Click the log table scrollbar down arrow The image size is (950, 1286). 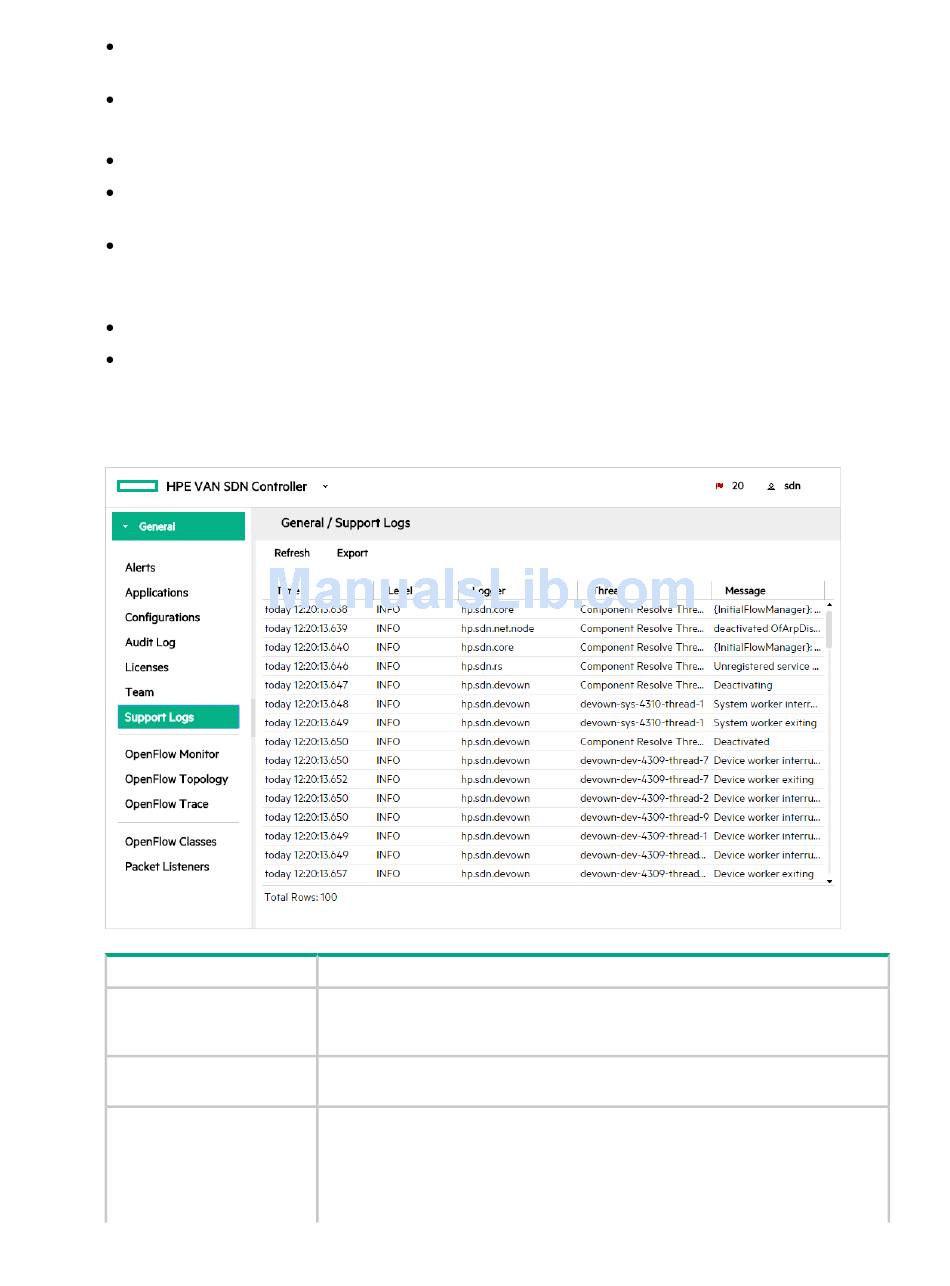(829, 880)
